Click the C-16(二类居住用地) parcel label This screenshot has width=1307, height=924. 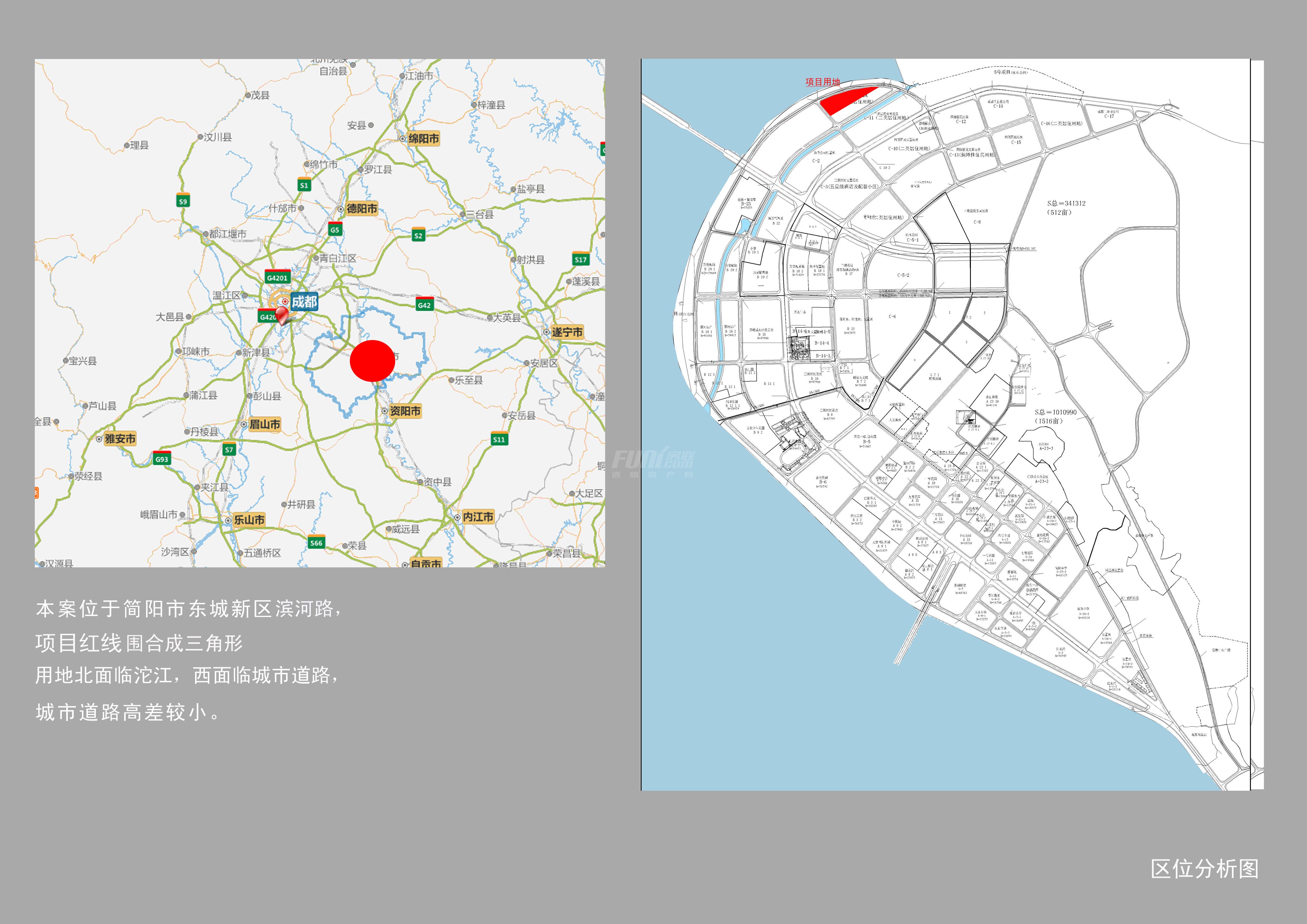[1062, 124]
